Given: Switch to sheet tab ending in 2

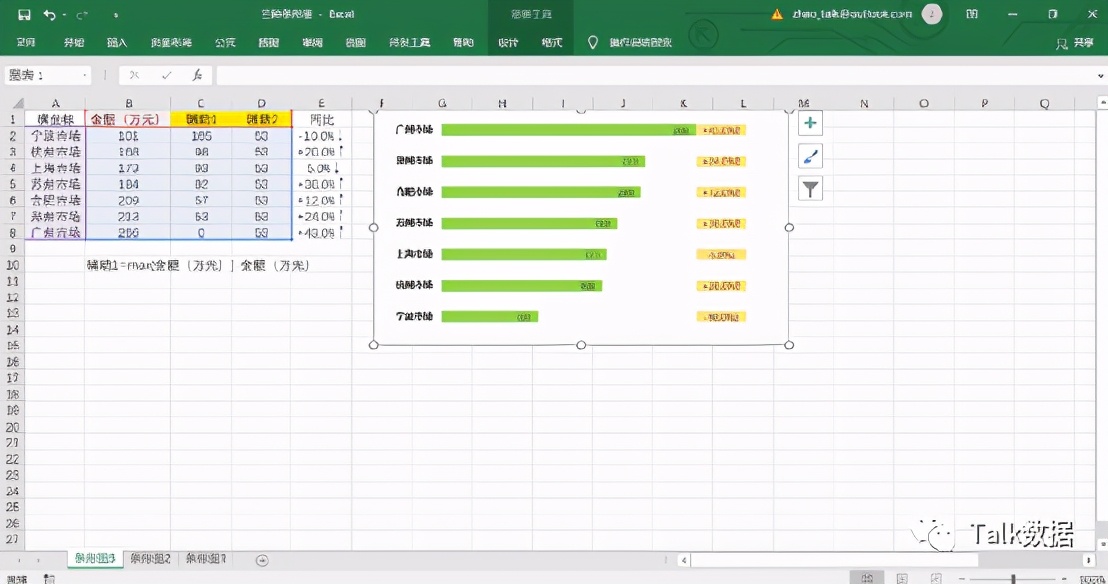Looking at the screenshot, I should [x=151, y=559].
